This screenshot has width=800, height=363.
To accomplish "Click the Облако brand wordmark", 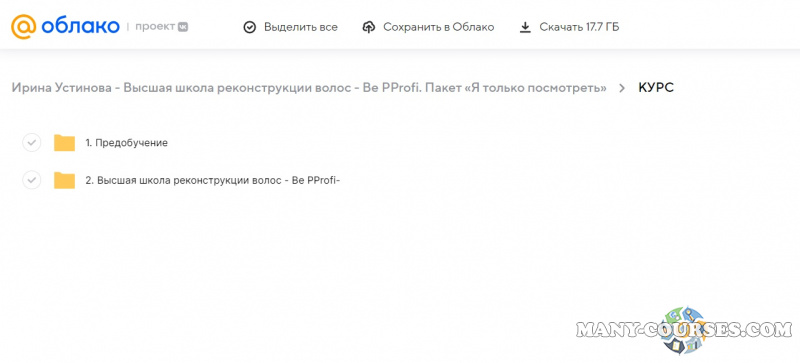I will 80,27.
